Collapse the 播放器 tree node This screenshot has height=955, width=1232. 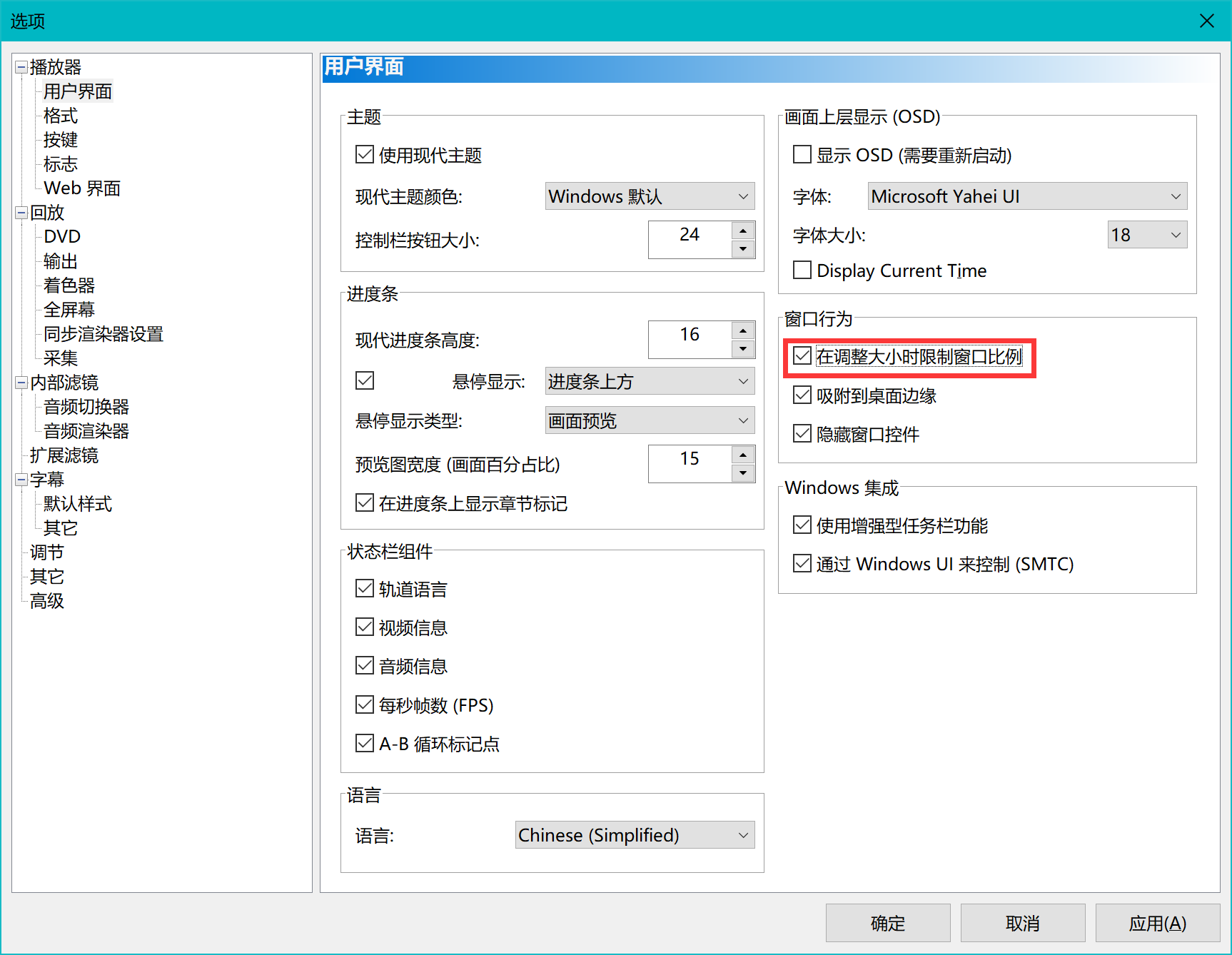[x=21, y=67]
